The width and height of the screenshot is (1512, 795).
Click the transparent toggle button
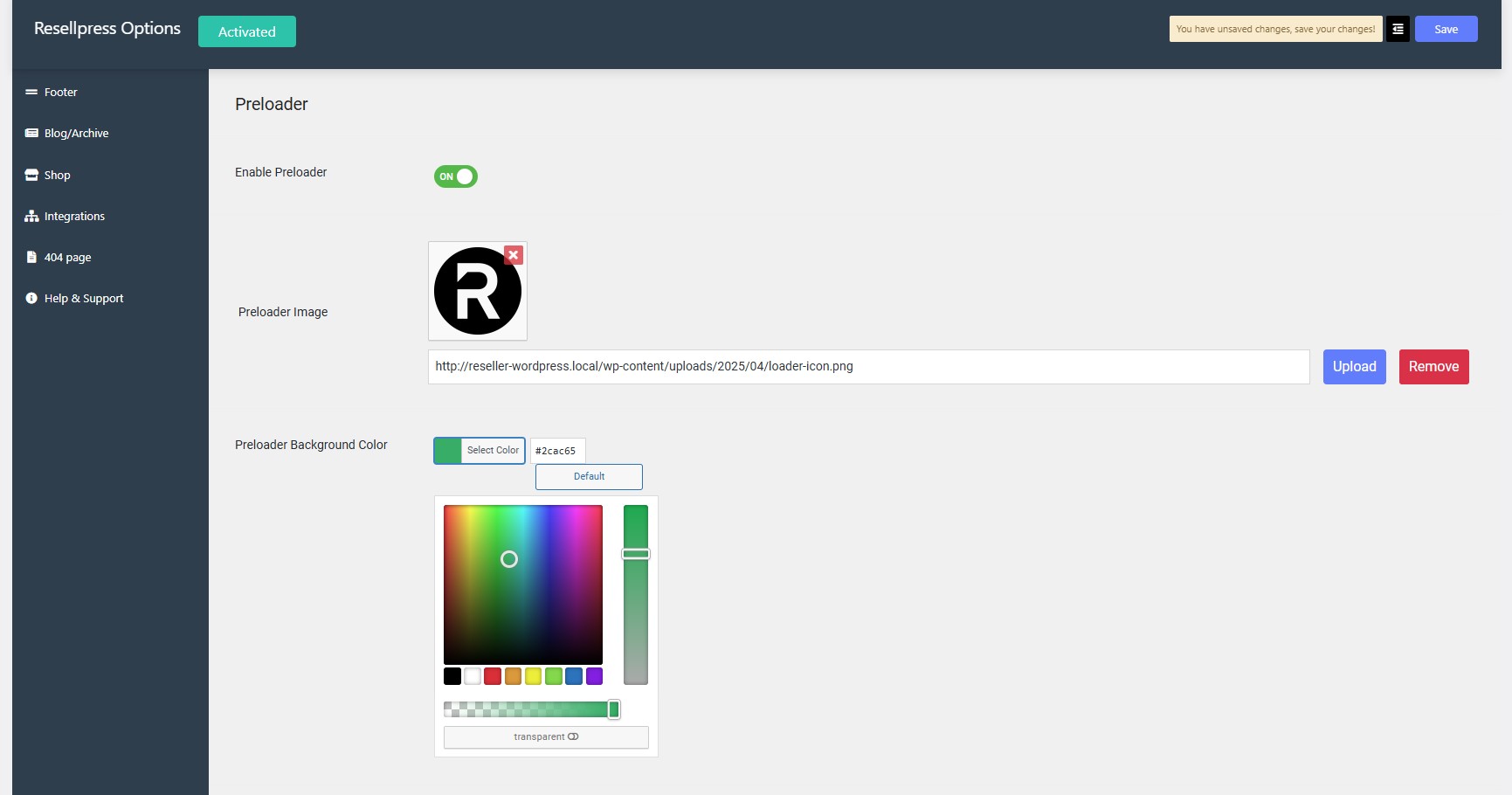(546, 737)
